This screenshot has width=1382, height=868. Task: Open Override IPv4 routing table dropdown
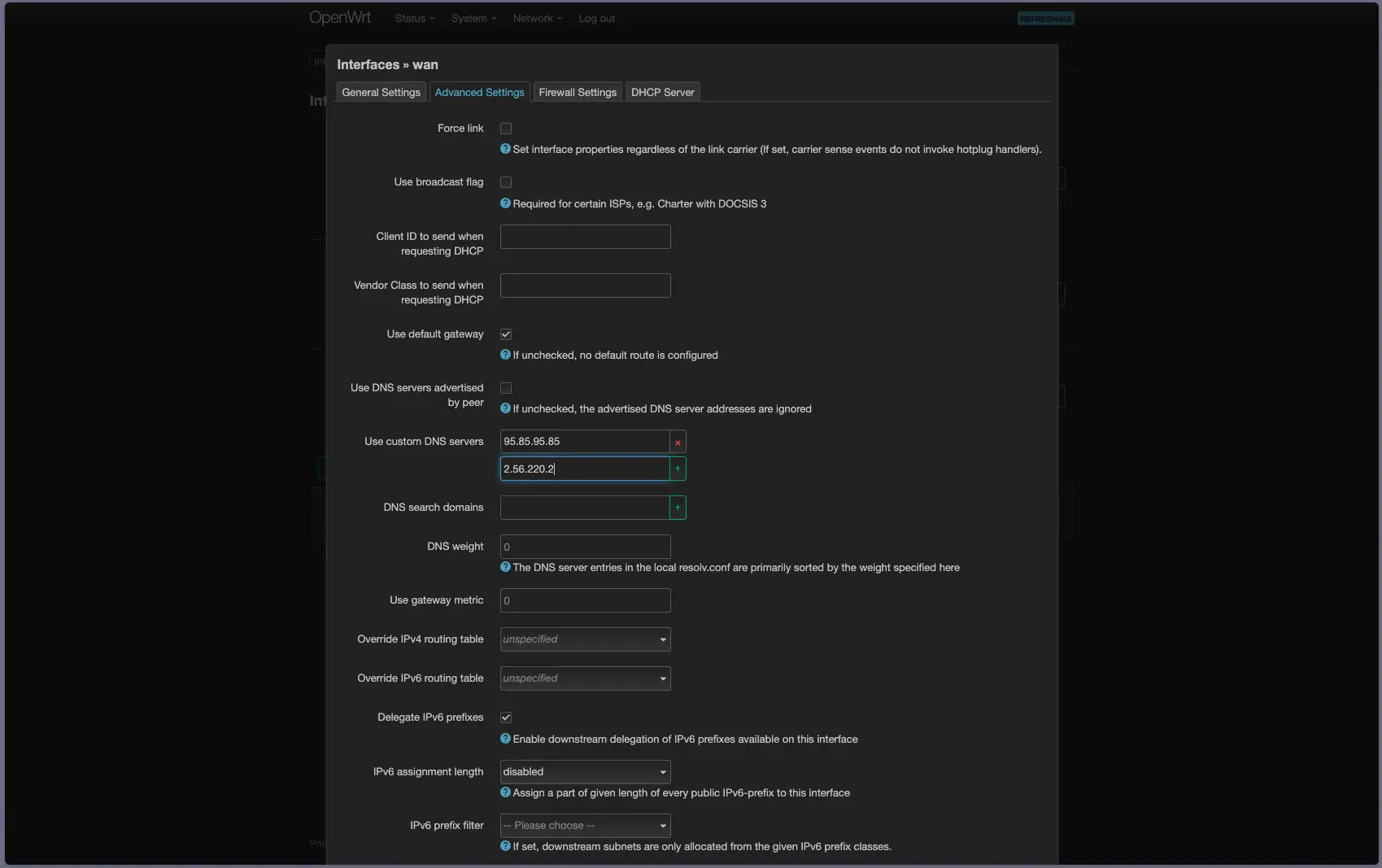click(585, 639)
